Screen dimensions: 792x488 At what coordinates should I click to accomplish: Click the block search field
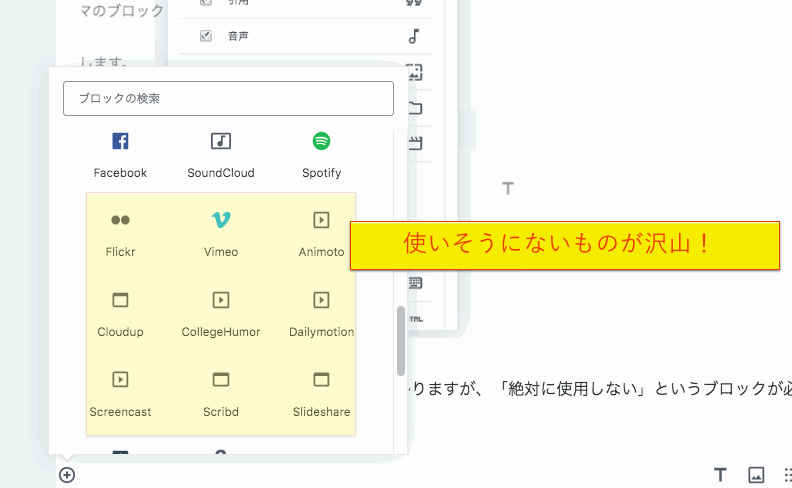coord(228,99)
